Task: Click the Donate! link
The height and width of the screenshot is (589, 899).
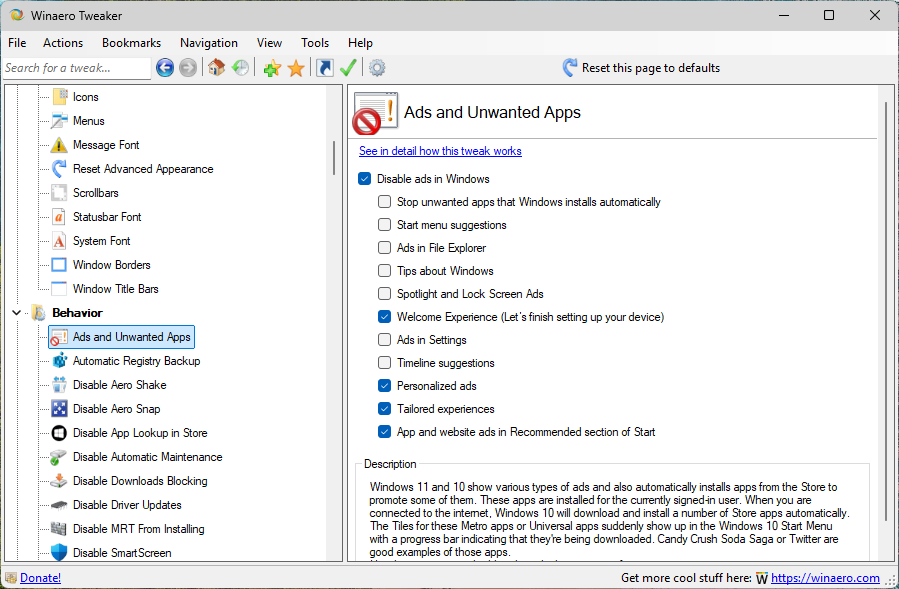Action: pos(40,578)
